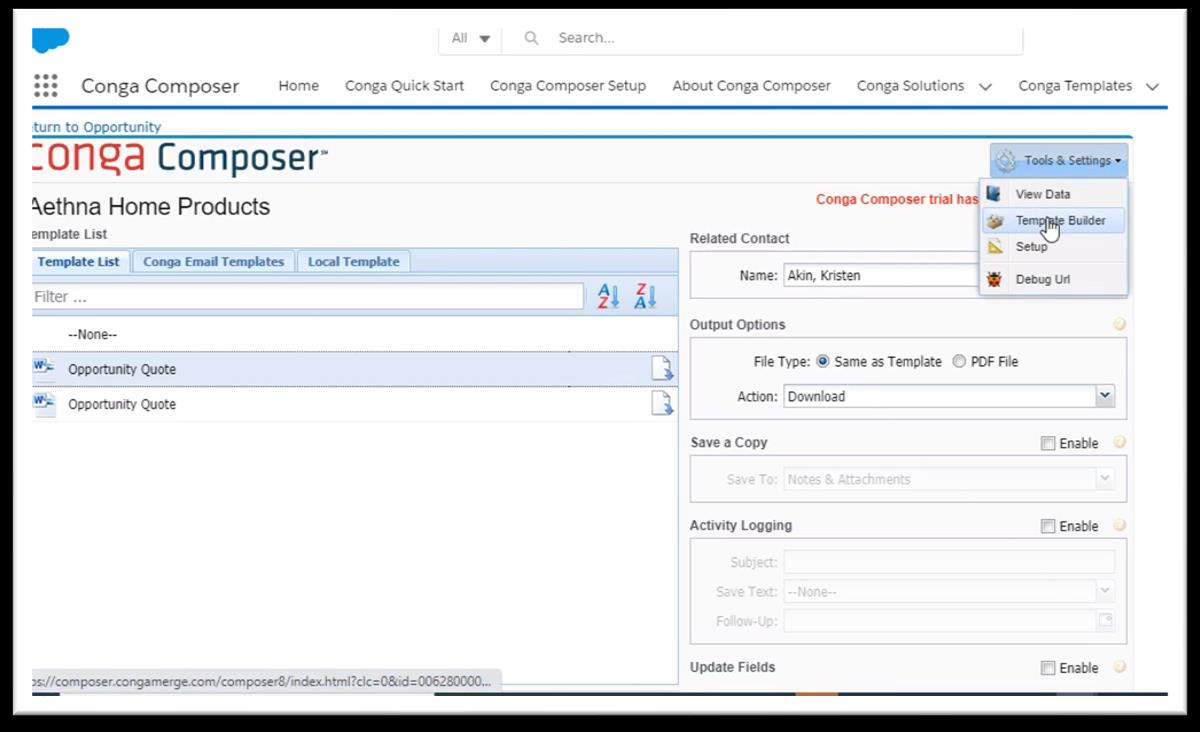The height and width of the screenshot is (732, 1200).
Task: Click the Return to Opportunity link
Action: (x=97, y=127)
